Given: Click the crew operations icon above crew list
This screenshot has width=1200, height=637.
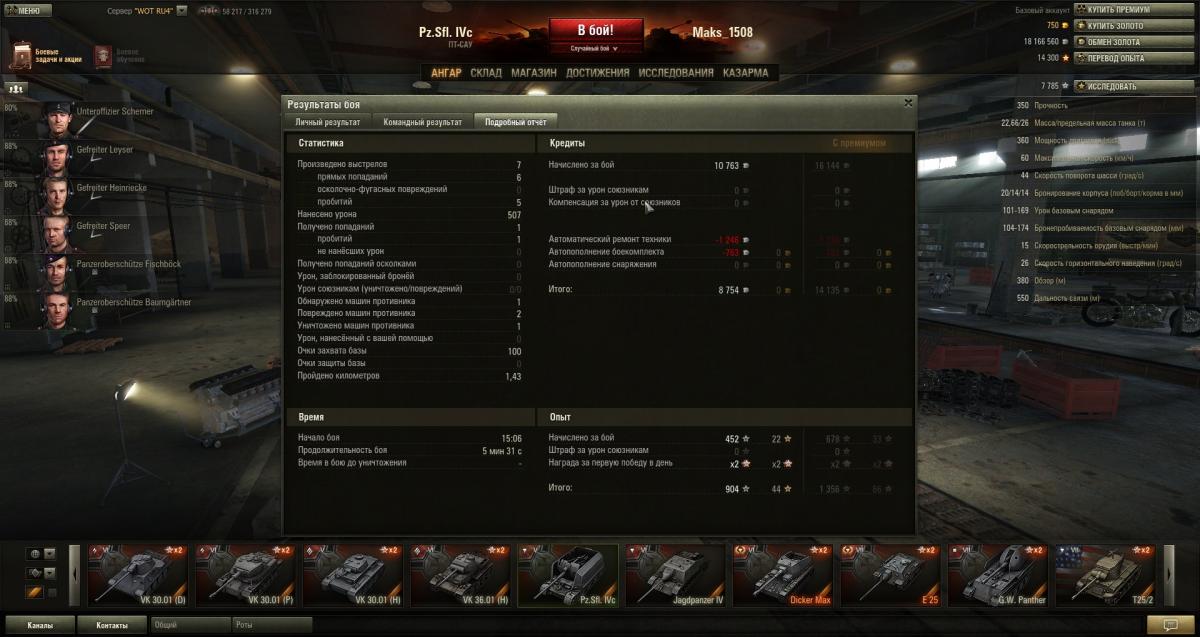Looking at the screenshot, I should click(x=16, y=89).
